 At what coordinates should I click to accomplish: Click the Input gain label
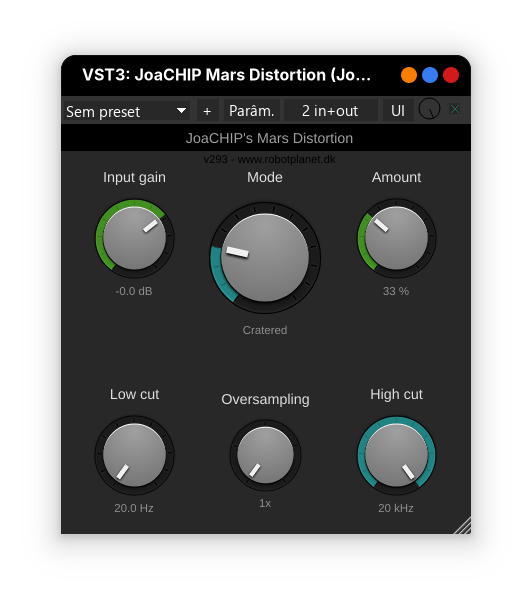(135, 177)
